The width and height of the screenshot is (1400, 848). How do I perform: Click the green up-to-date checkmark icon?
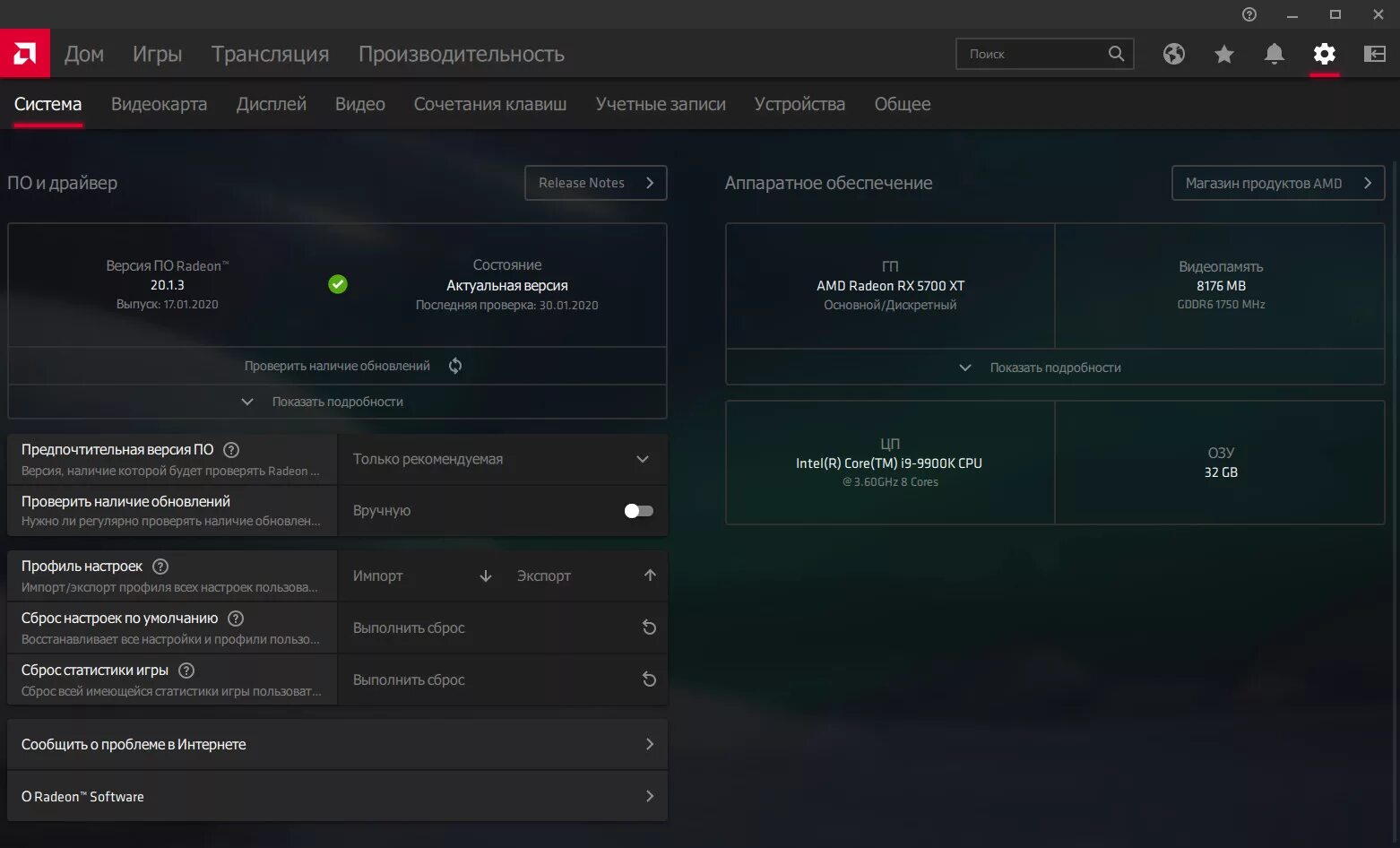[x=338, y=284]
